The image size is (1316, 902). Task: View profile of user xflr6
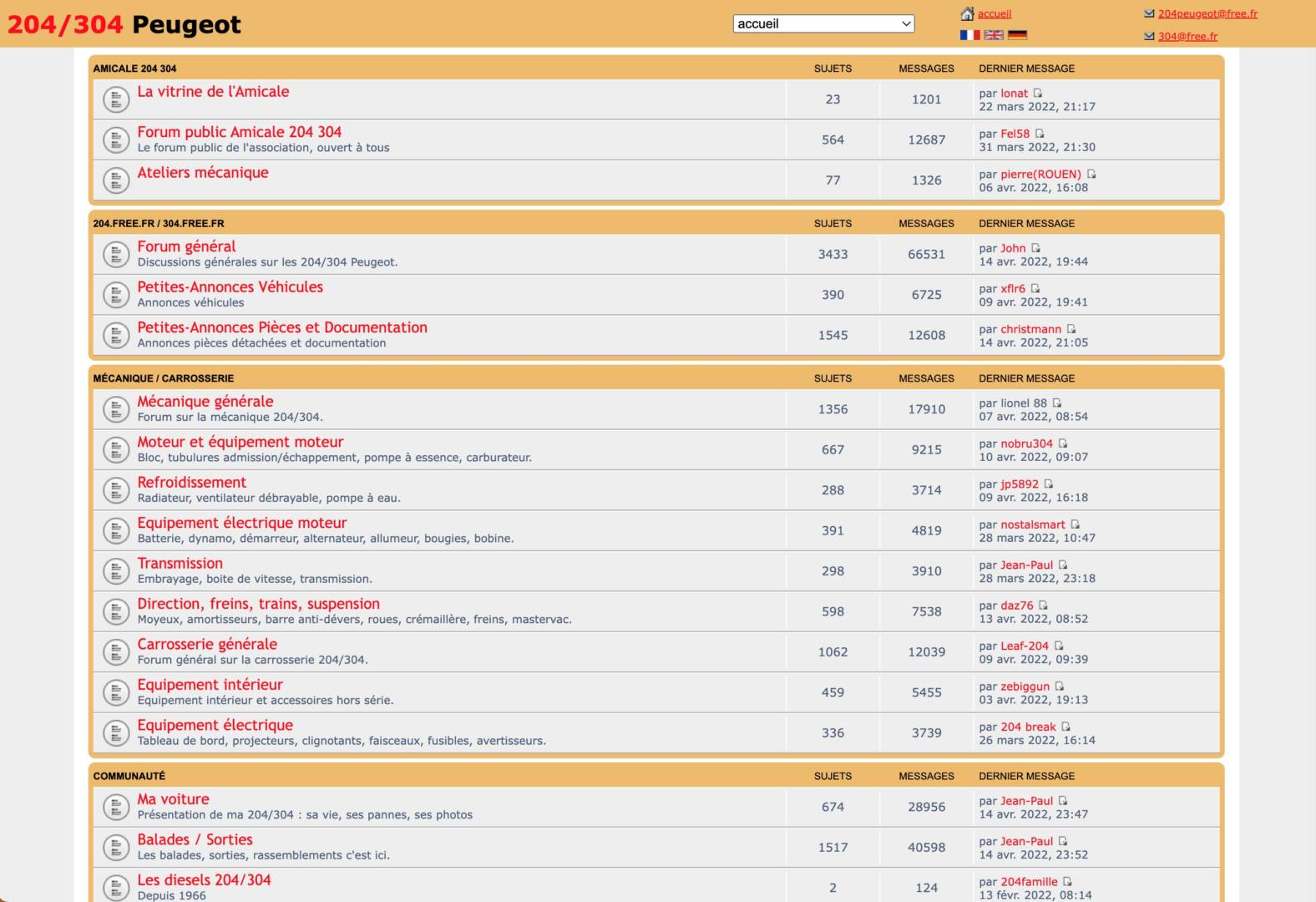(1013, 289)
